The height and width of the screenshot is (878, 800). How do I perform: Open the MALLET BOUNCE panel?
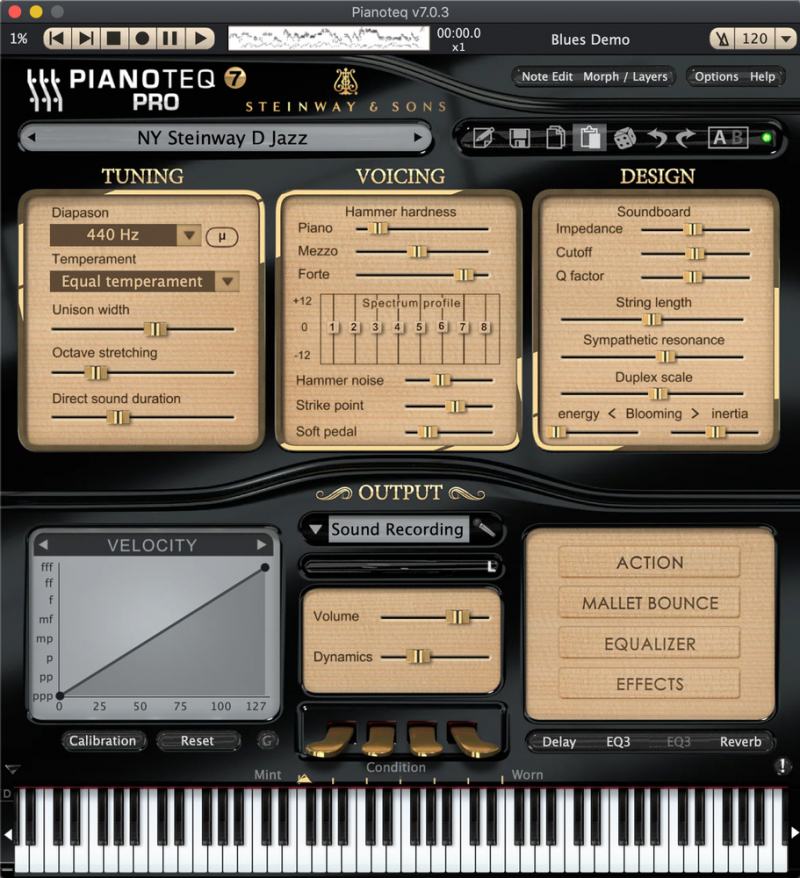649,603
